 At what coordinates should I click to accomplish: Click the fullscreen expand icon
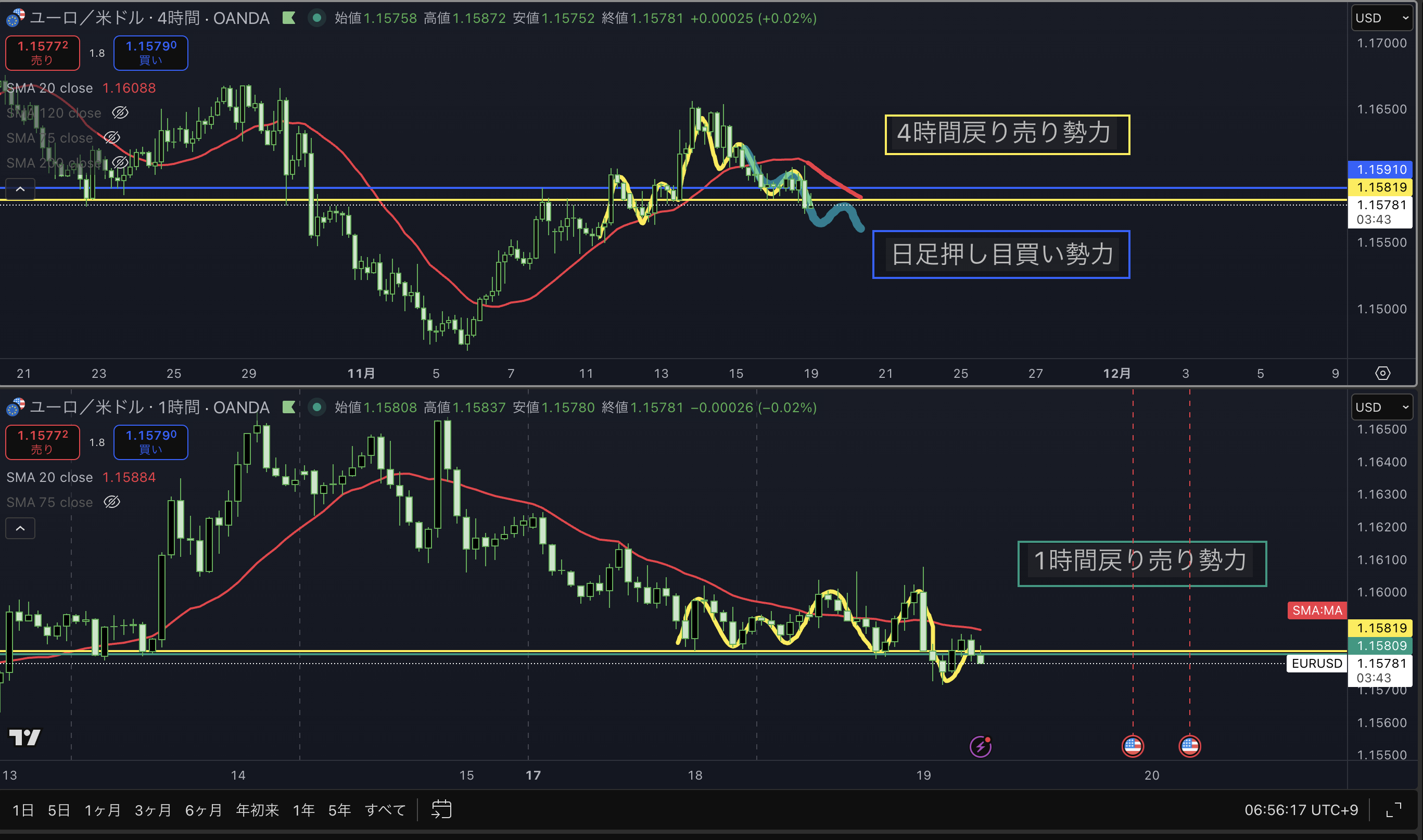tap(1393, 810)
